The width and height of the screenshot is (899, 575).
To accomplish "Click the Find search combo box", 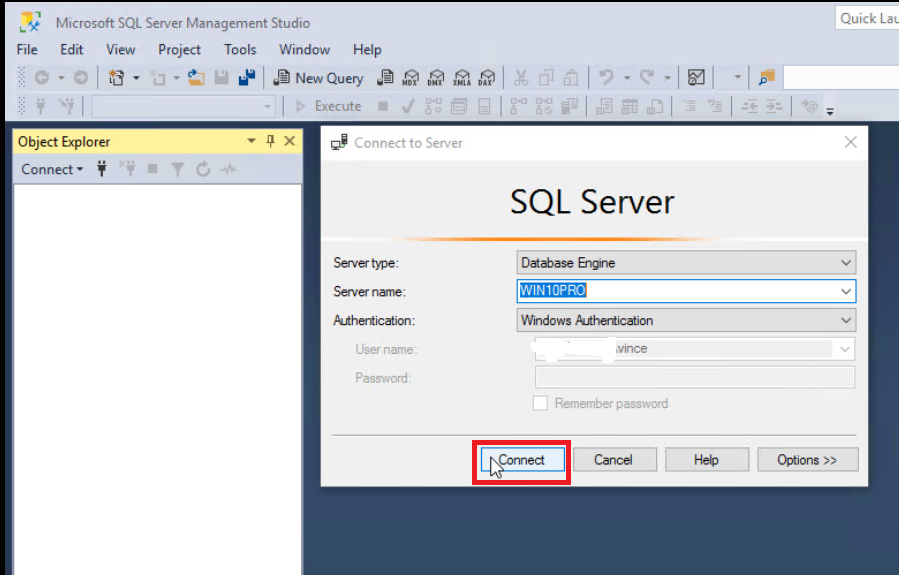I will (x=841, y=77).
